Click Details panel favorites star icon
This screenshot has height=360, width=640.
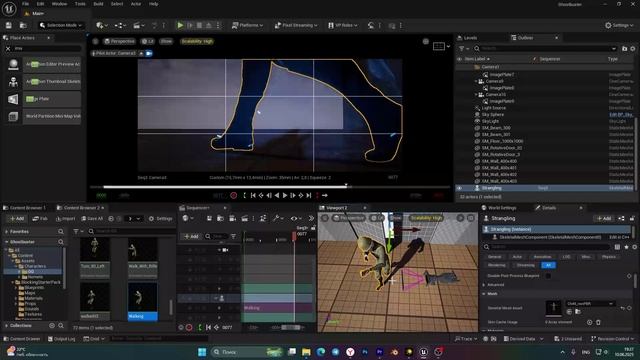click(x=627, y=247)
